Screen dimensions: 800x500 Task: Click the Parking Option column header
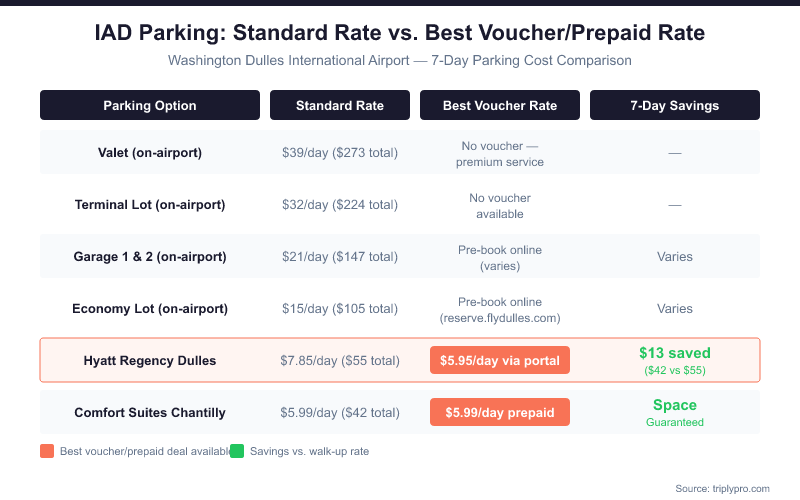150,106
